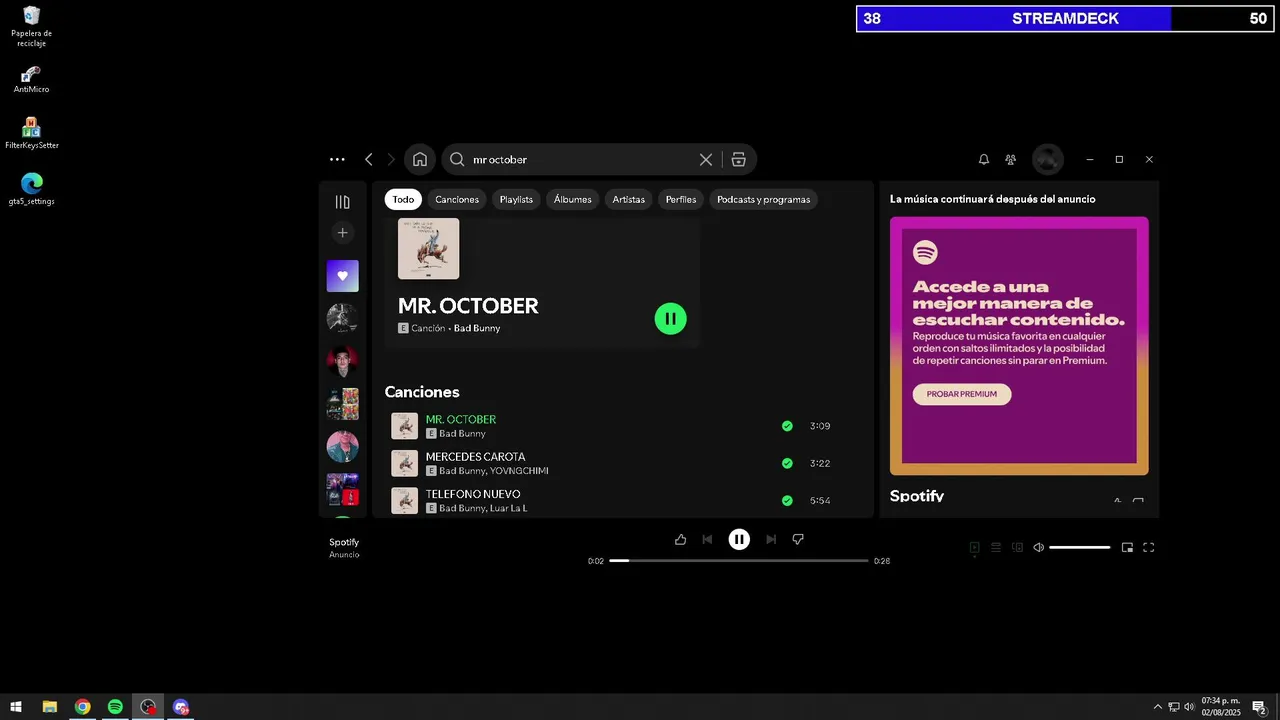Image resolution: width=1280 pixels, height=720 pixels.
Task: Open Spotify Home
Action: [420, 159]
